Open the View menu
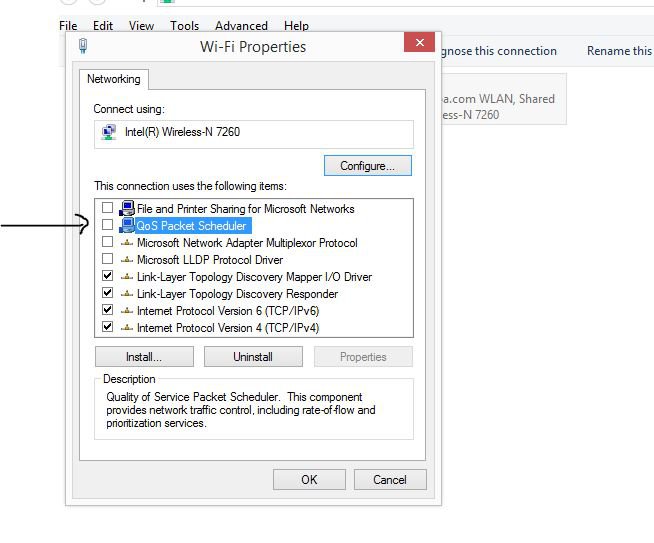Screen dimensions: 654x543 pyautogui.click(x=141, y=26)
